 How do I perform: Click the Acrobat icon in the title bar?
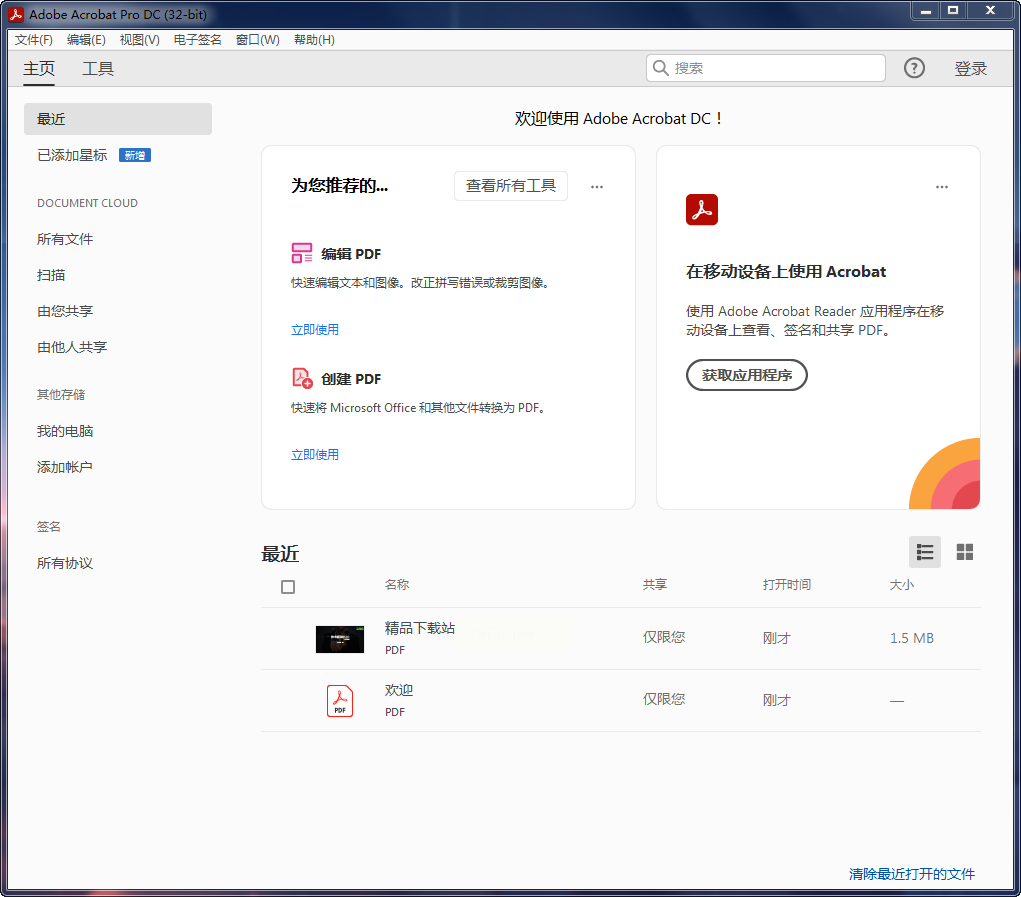coord(16,14)
